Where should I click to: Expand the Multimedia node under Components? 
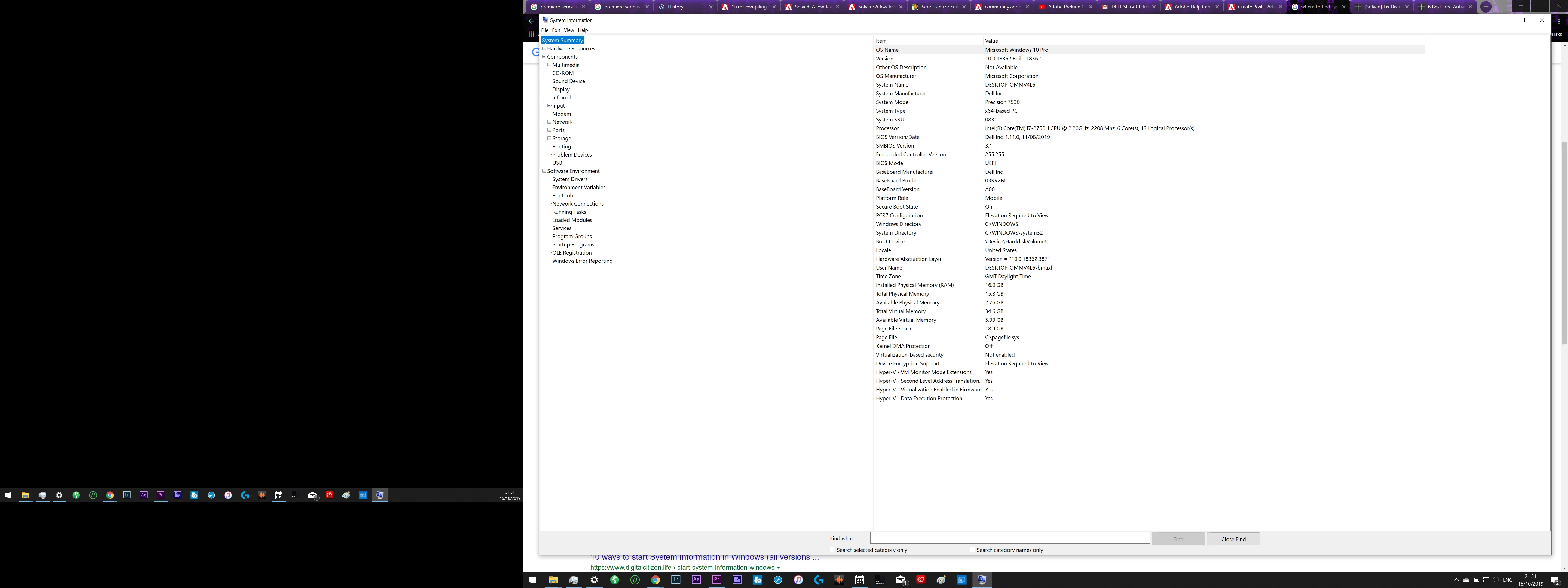[x=549, y=65]
